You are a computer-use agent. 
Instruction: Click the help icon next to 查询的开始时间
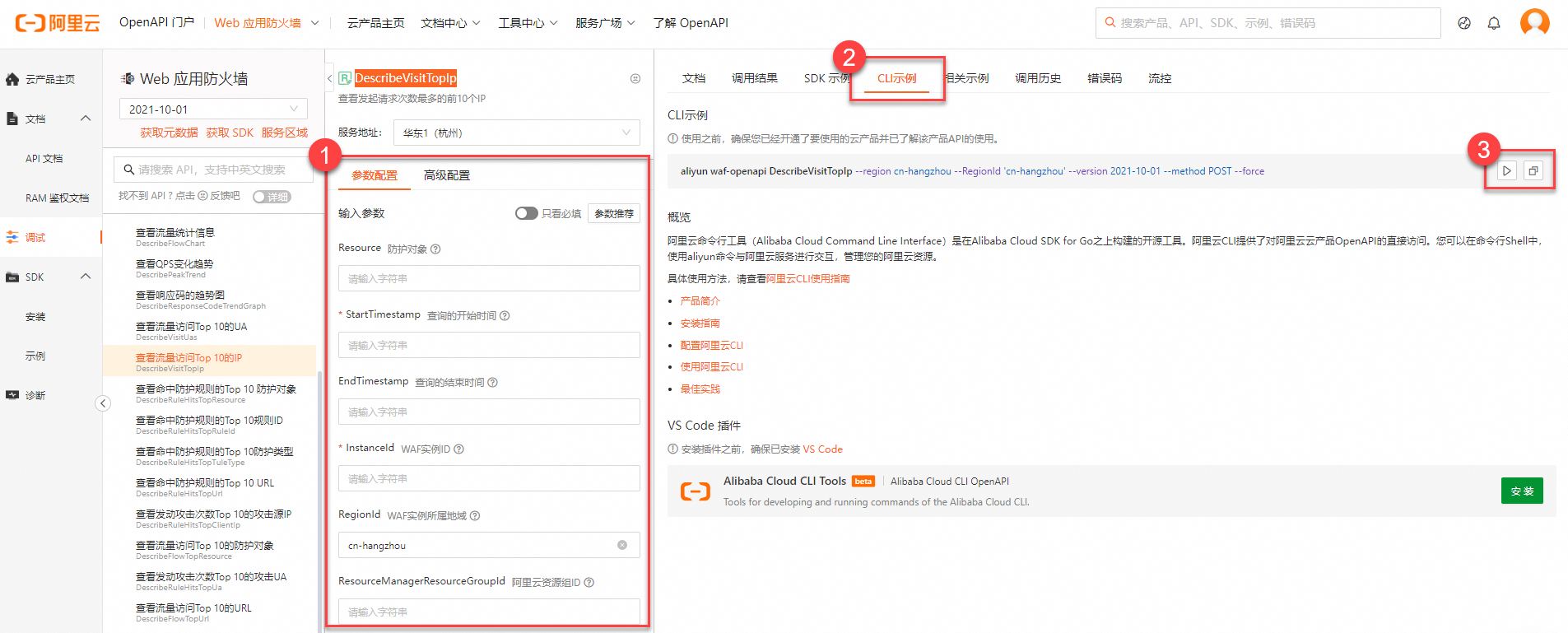point(505,315)
